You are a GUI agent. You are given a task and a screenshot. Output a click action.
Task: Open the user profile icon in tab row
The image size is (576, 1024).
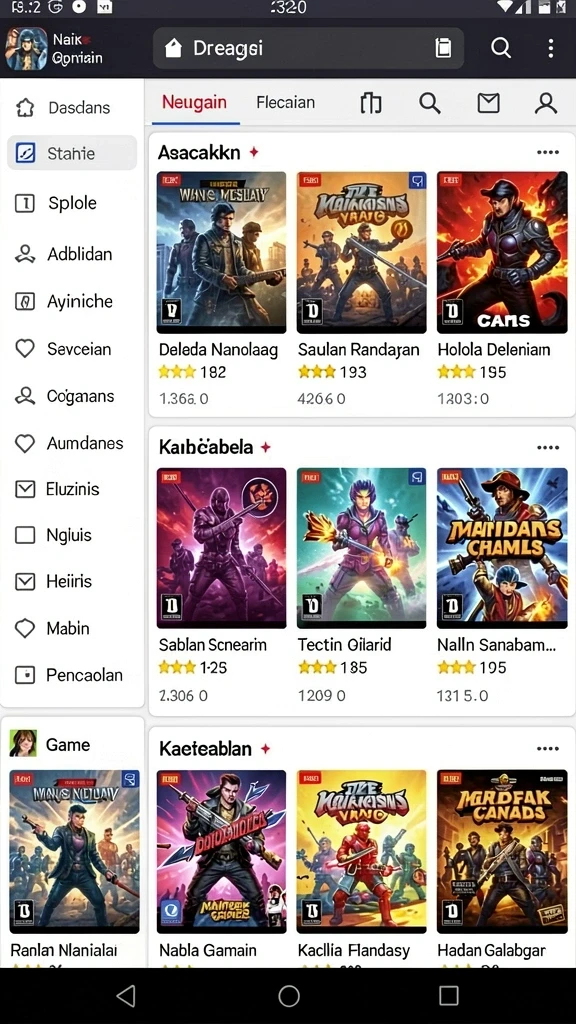545,103
